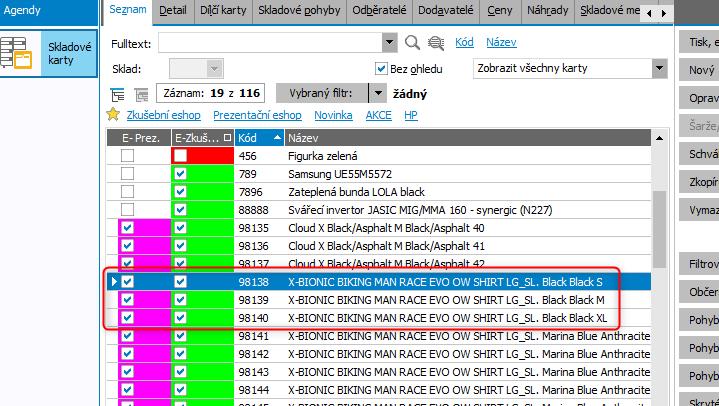Click Vybraný filtr button
The image size is (719, 406).
[321, 93]
